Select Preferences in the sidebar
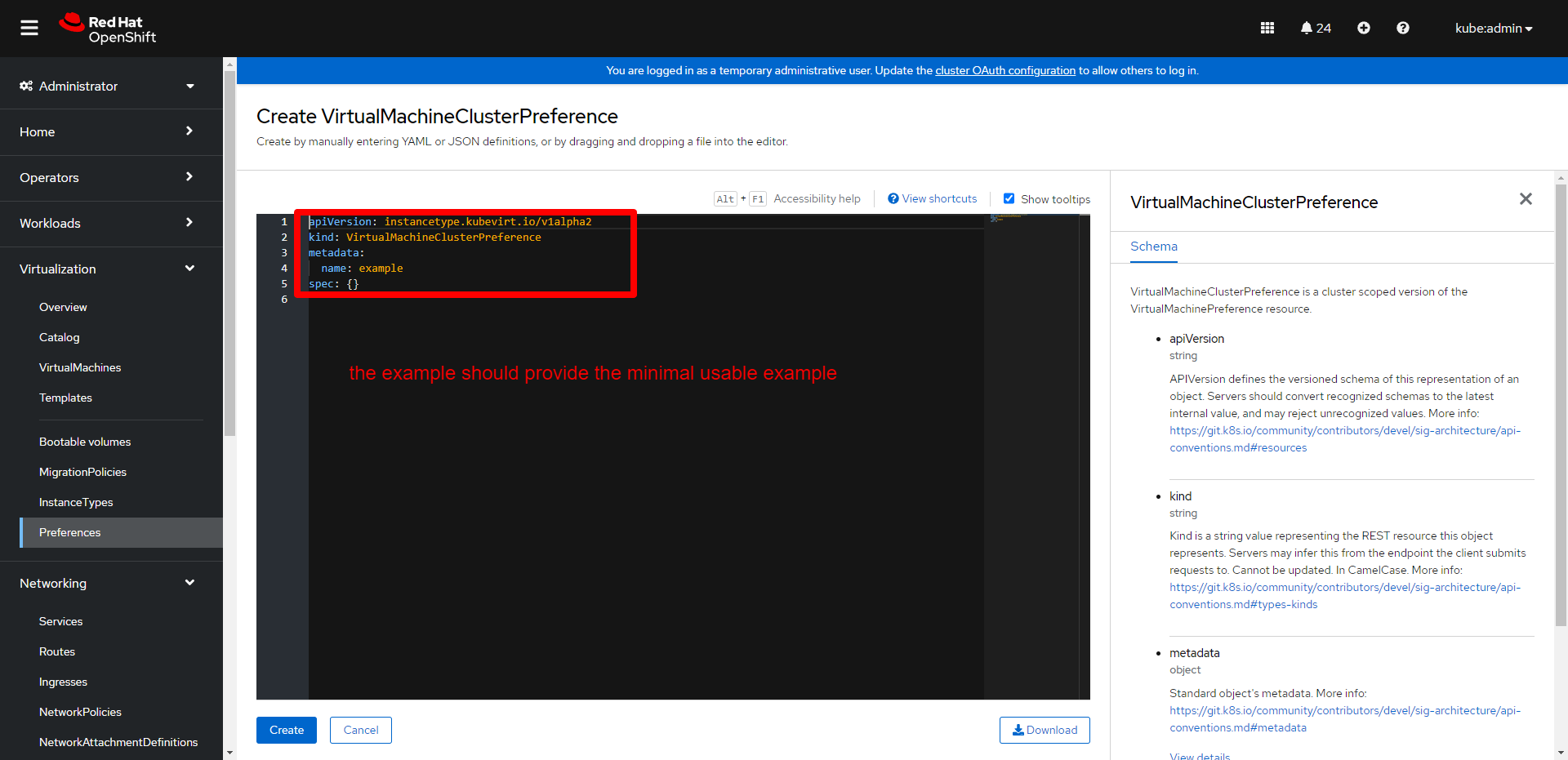 point(121,532)
